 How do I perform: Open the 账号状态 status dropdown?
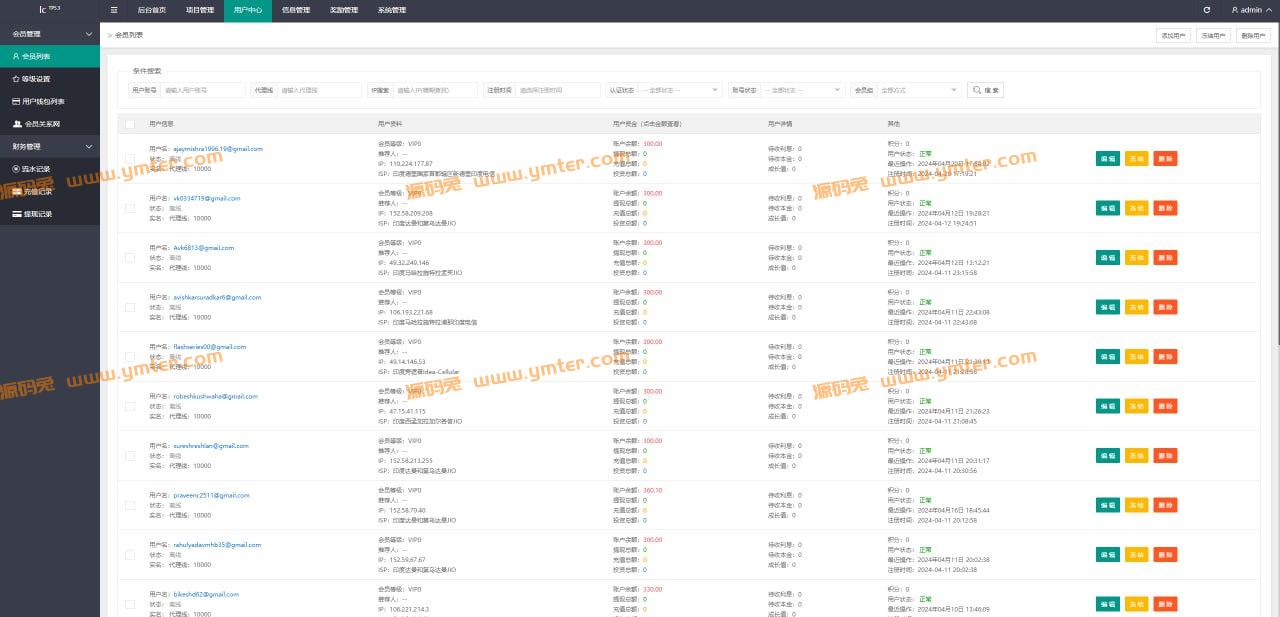coord(802,90)
